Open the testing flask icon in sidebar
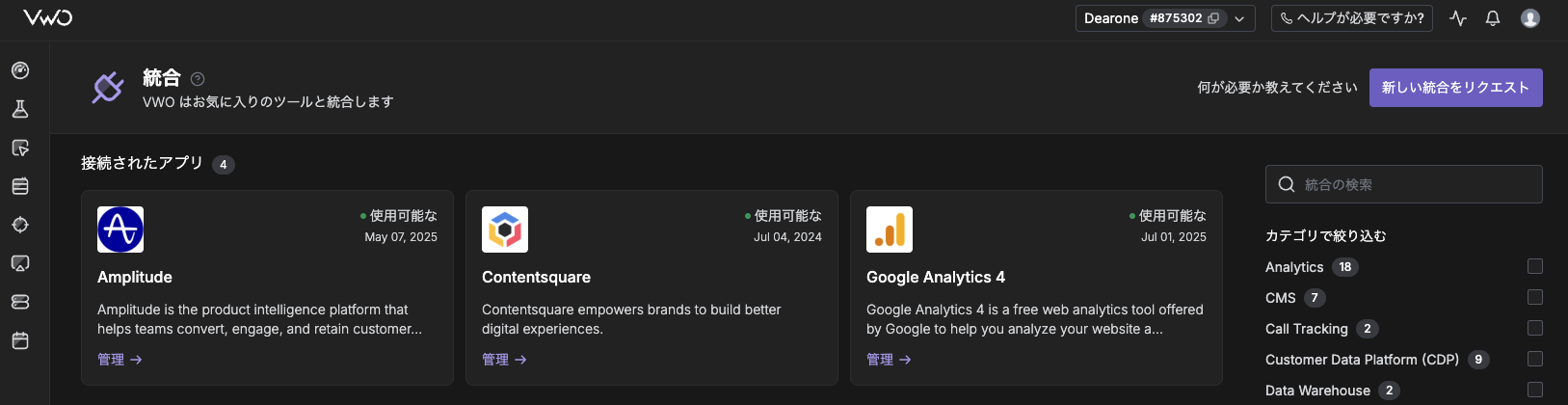Image resolution: width=1568 pixels, height=405 pixels. [20, 109]
